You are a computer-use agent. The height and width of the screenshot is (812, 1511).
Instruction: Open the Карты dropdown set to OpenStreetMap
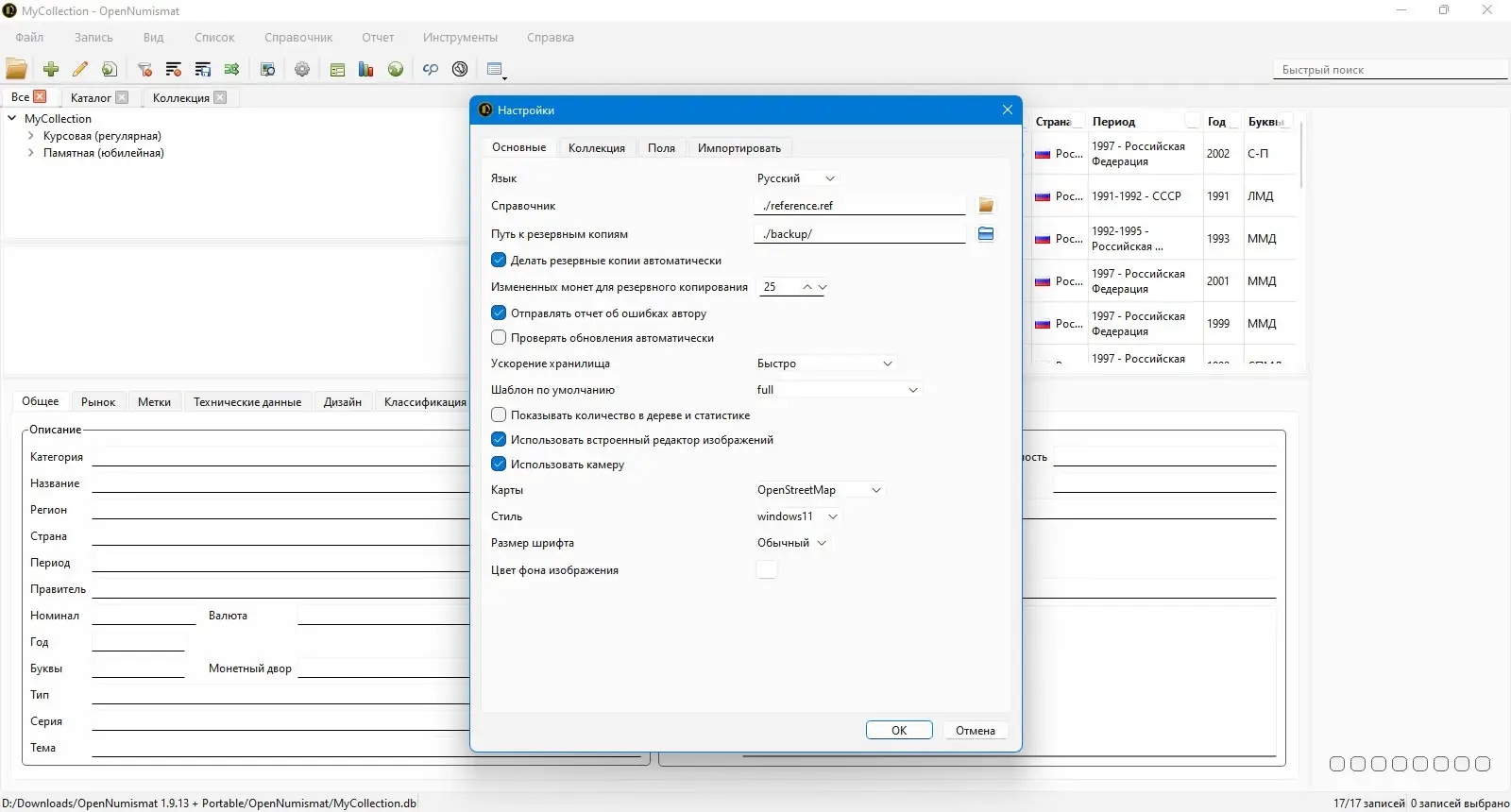click(x=820, y=490)
